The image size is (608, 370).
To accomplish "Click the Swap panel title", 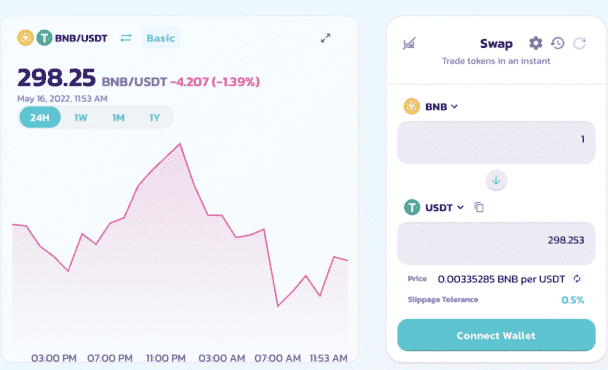I will tap(496, 43).
